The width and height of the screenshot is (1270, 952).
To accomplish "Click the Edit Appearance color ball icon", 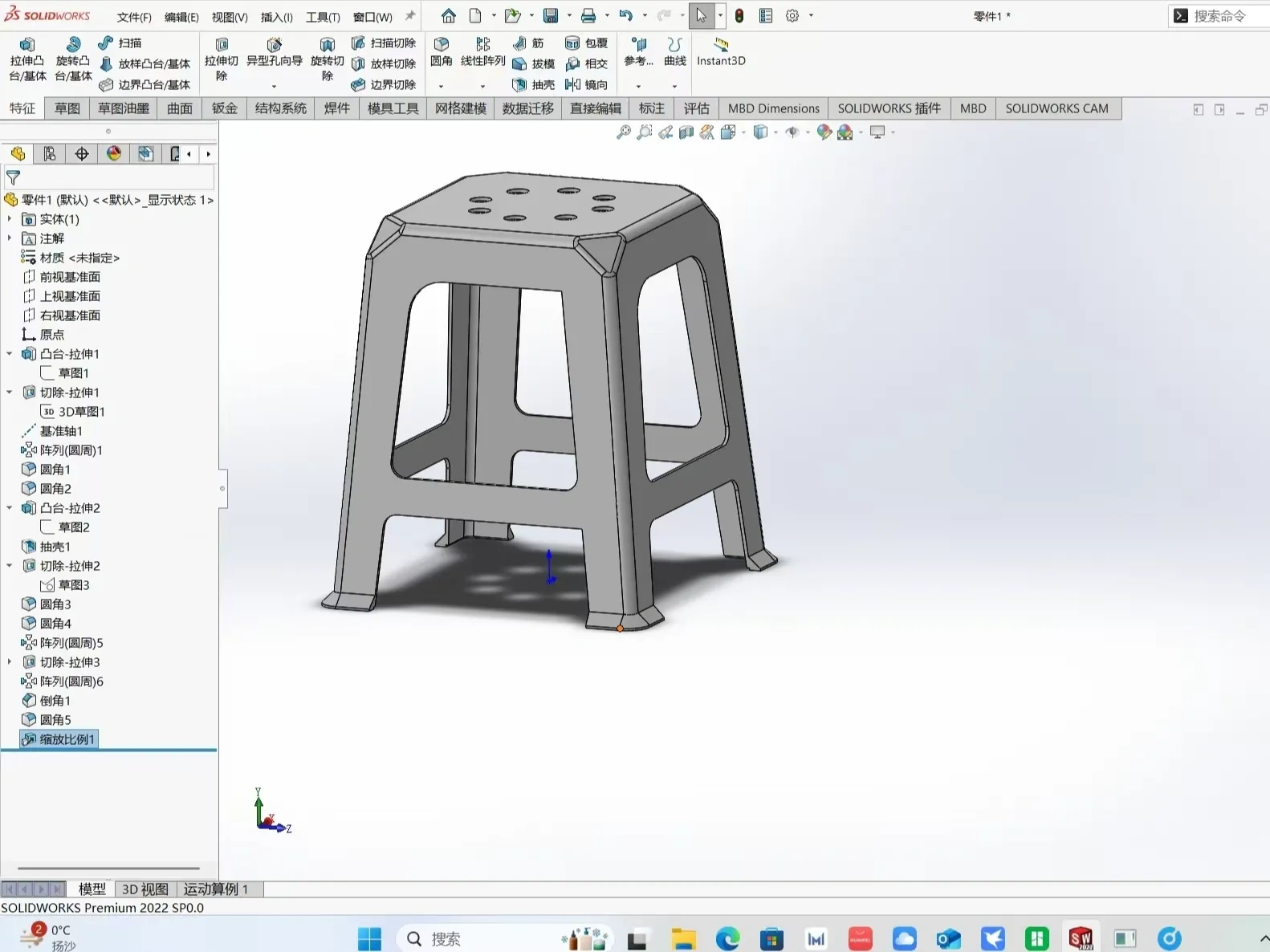I will coord(824,132).
